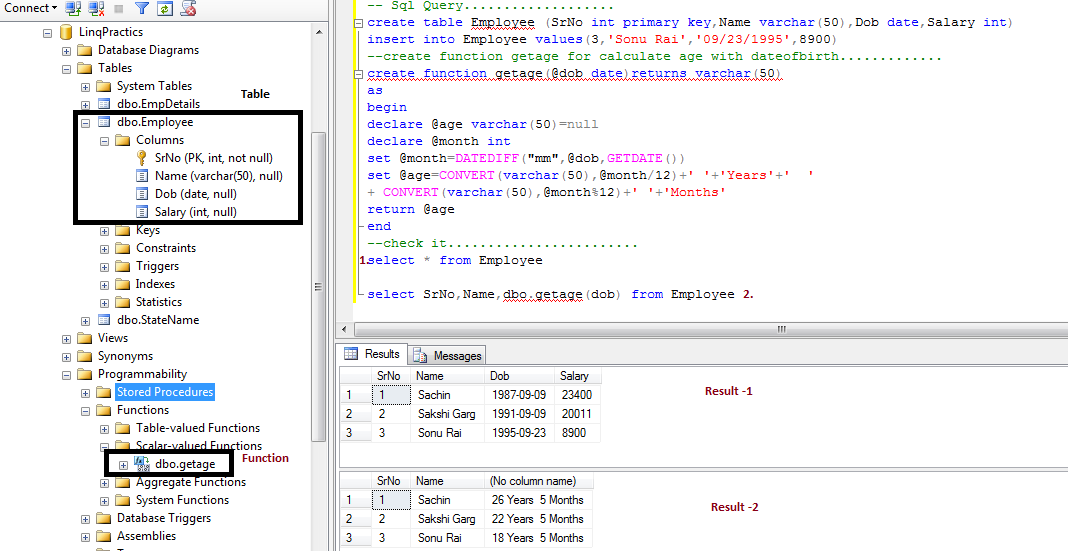Click the Synonyms folder icon
This screenshot has width=1068, height=551.
pos(84,356)
